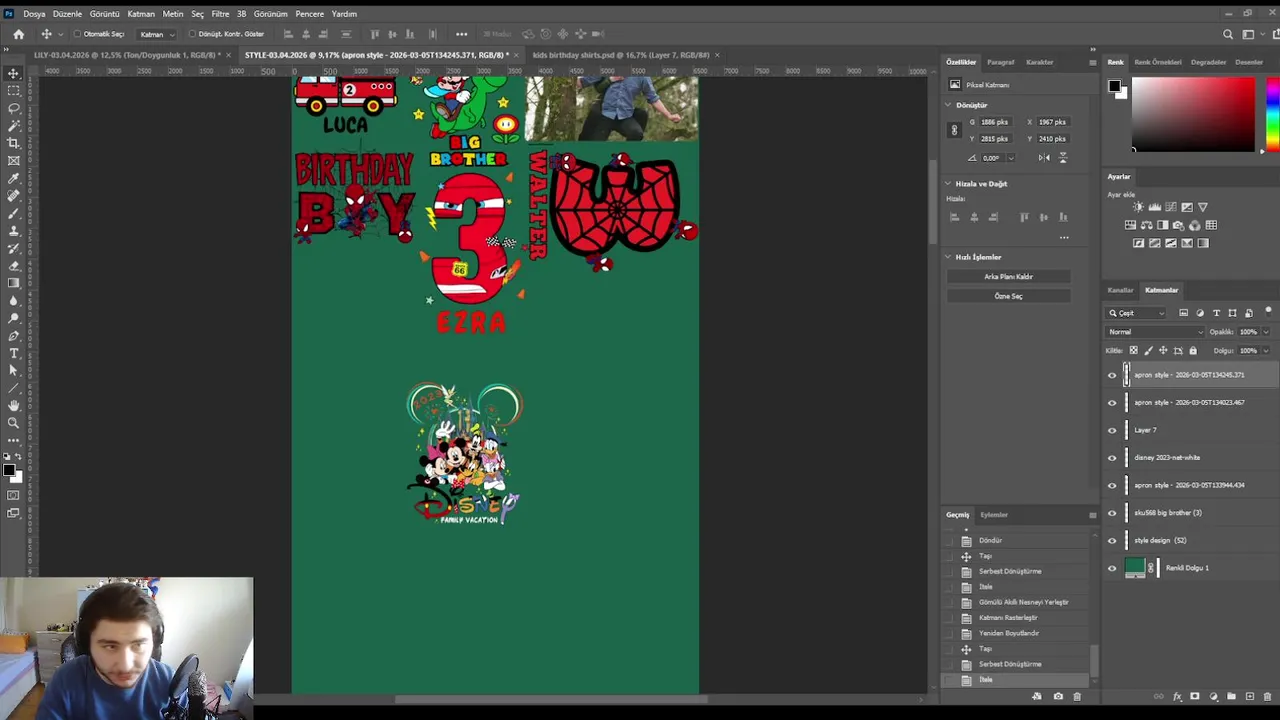
Task: Select the Zoom tool
Action: tap(14, 423)
